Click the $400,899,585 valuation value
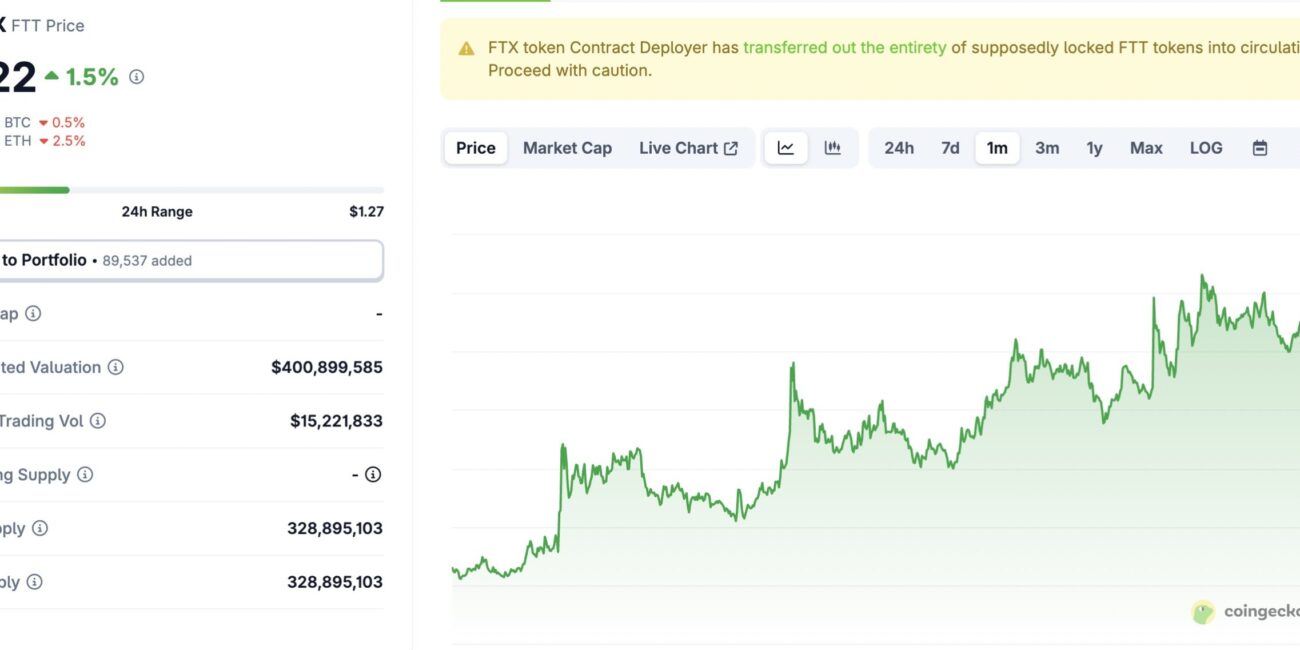Image resolution: width=1300 pixels, height=650 pixels. [x=327, y=368]
